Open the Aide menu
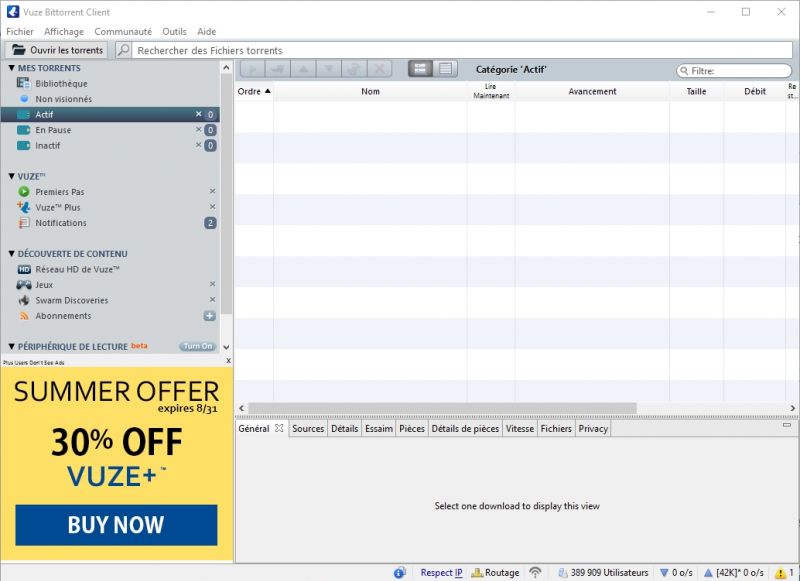 (207, 32)
